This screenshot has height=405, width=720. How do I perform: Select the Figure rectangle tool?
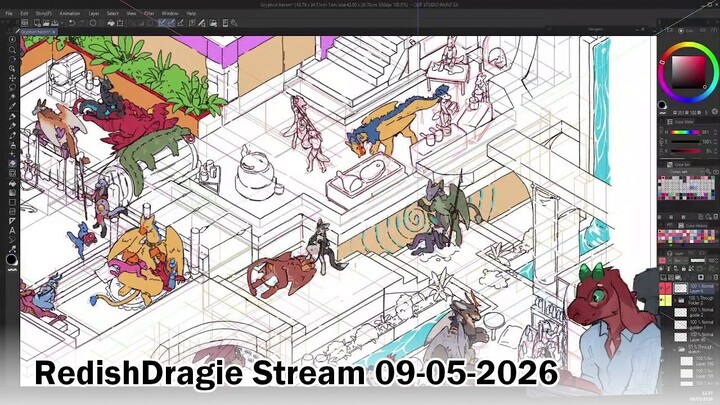(12, 202)
